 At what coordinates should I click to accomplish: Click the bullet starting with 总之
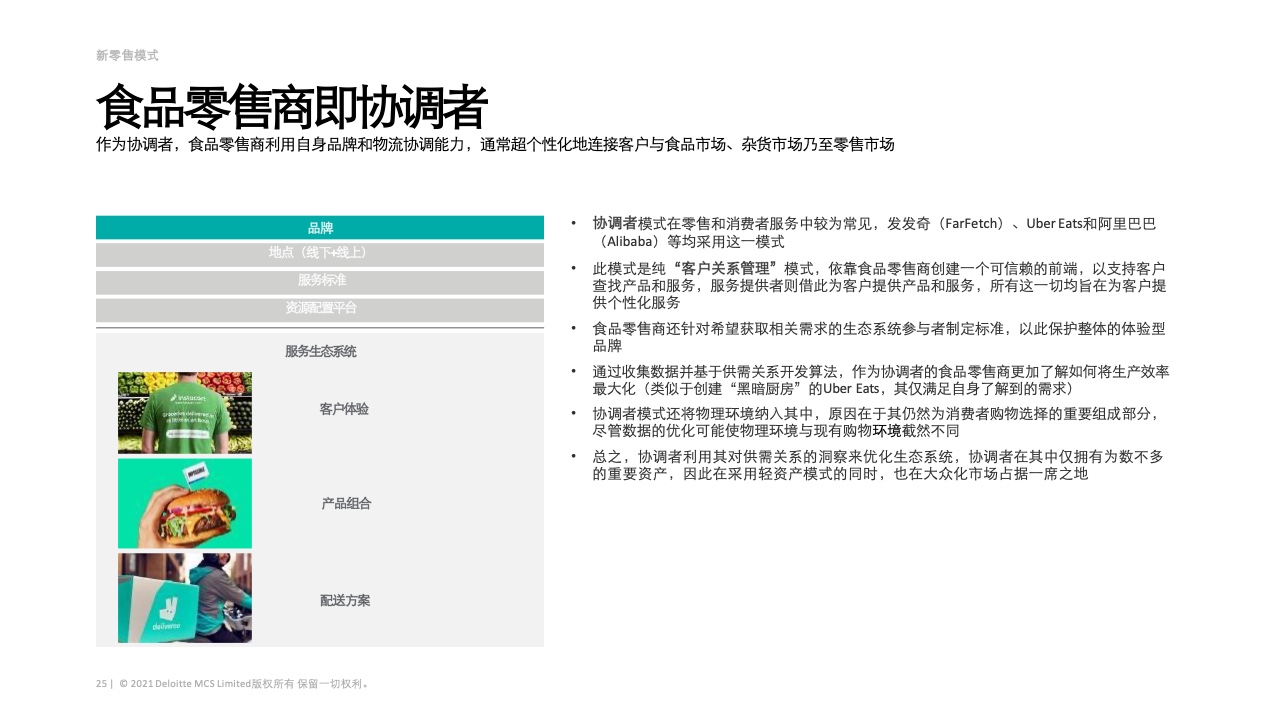pyautogui.click(x=877, y=465)
